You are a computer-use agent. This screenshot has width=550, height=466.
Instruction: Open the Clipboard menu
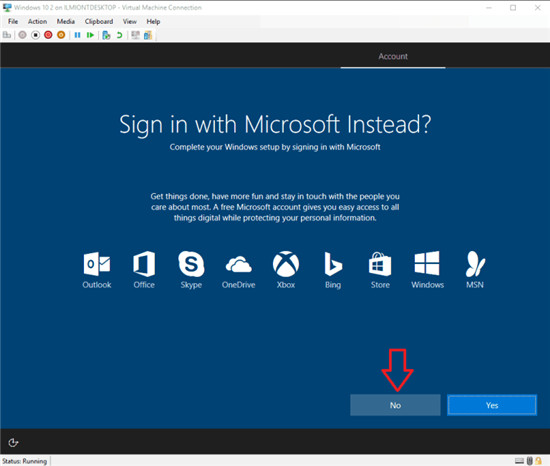pos(99,21)
